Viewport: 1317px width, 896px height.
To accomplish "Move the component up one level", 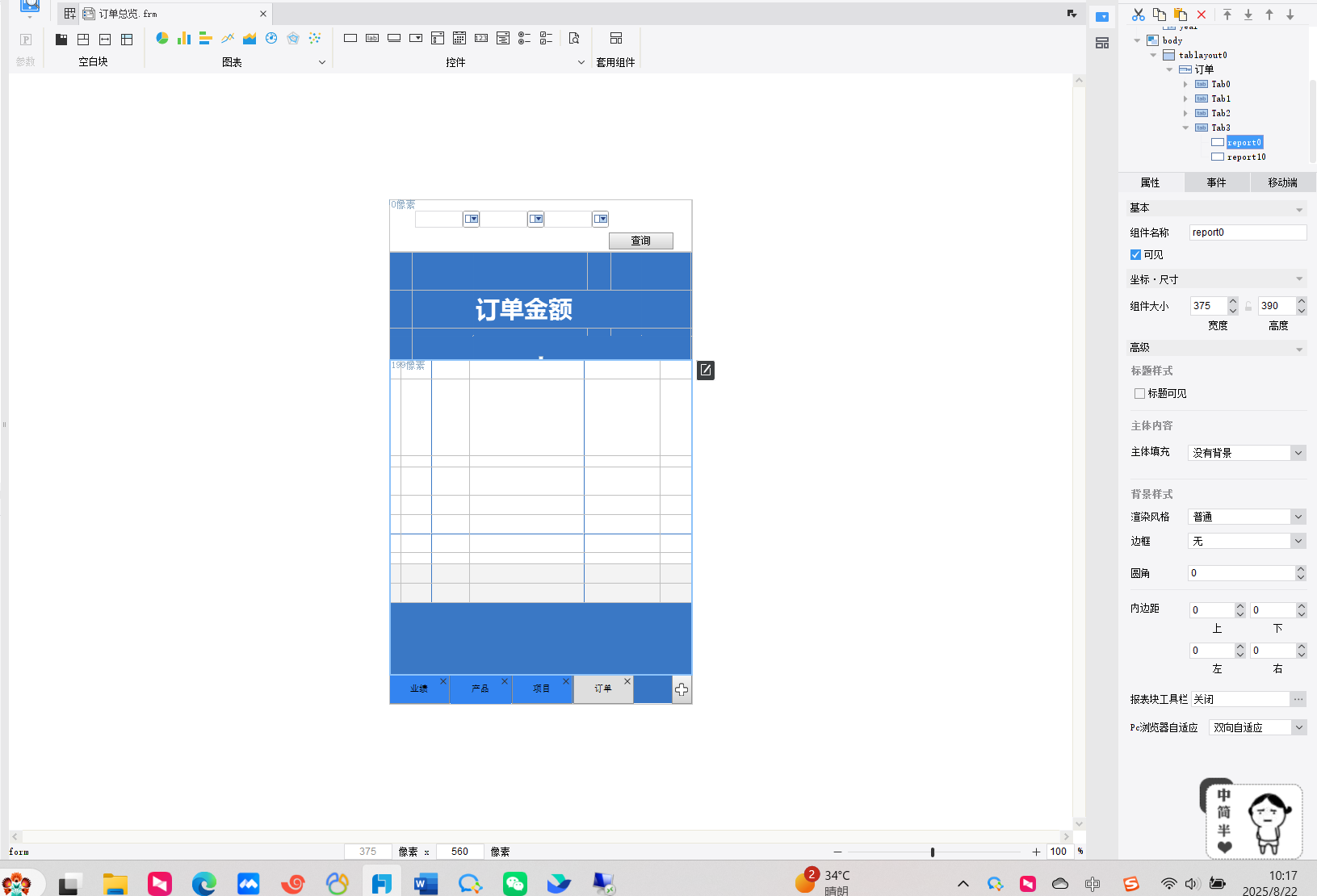I will coord(1269,15).
